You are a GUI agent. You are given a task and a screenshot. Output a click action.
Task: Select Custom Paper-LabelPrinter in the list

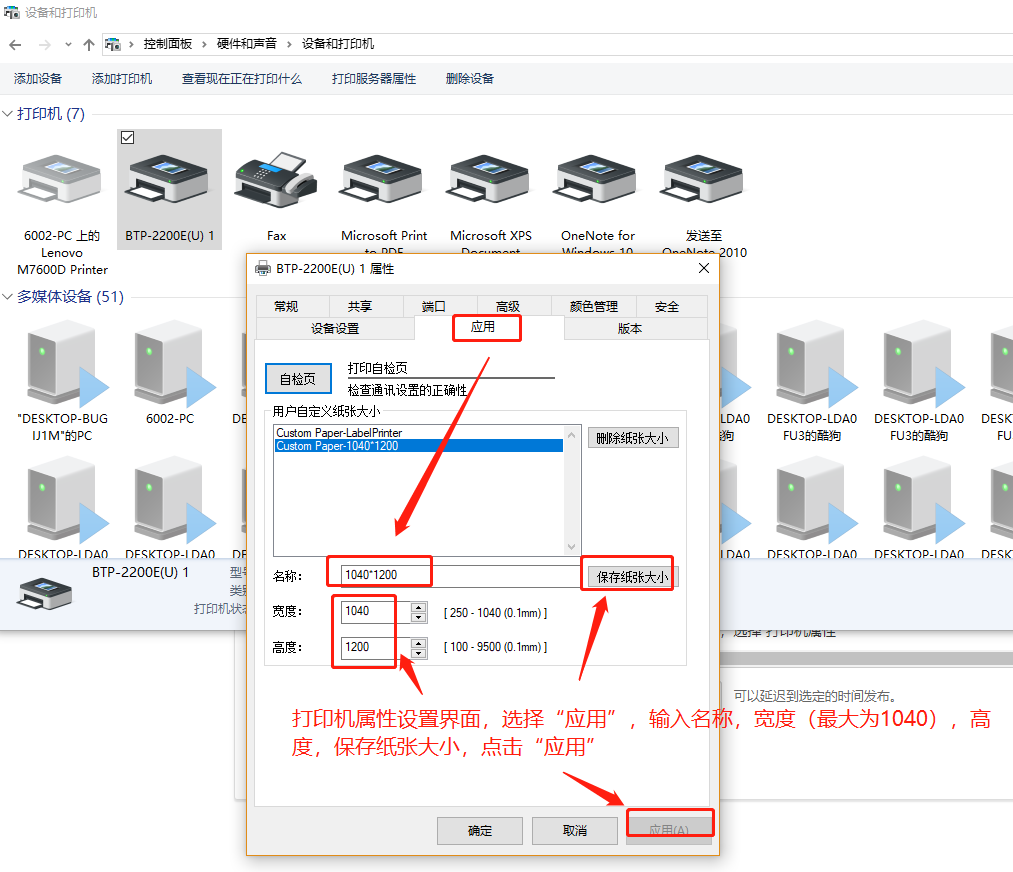[x=419, y=432]
